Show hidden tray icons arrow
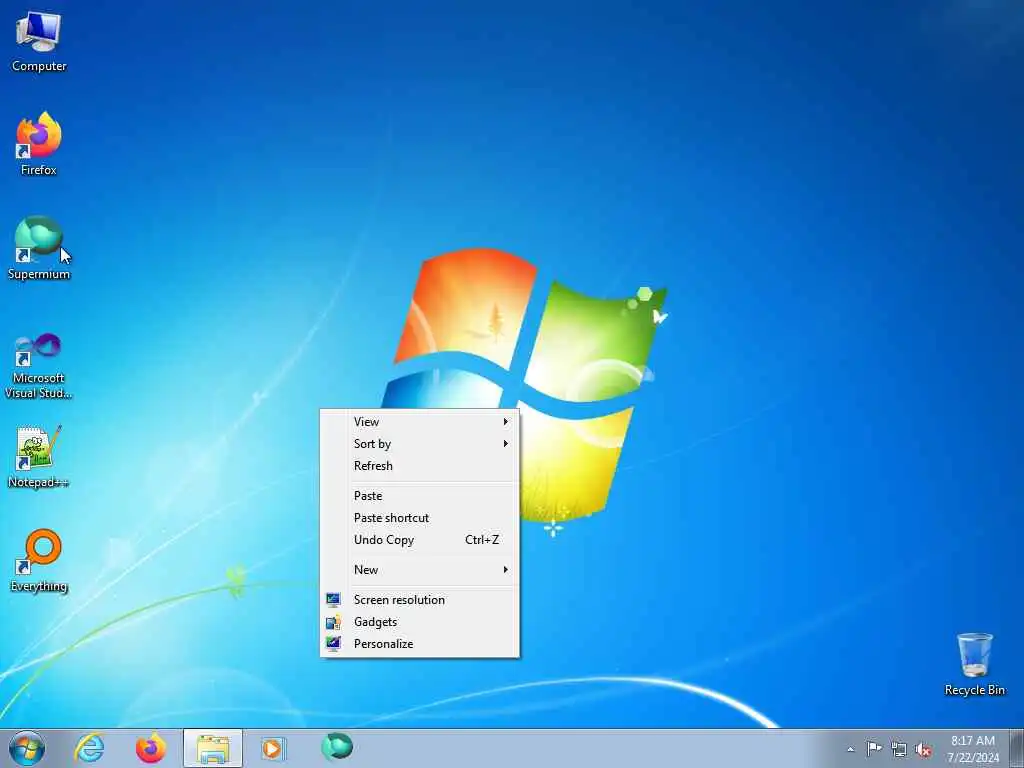Screen dimensions: 1024x768 tap(850, 750)
